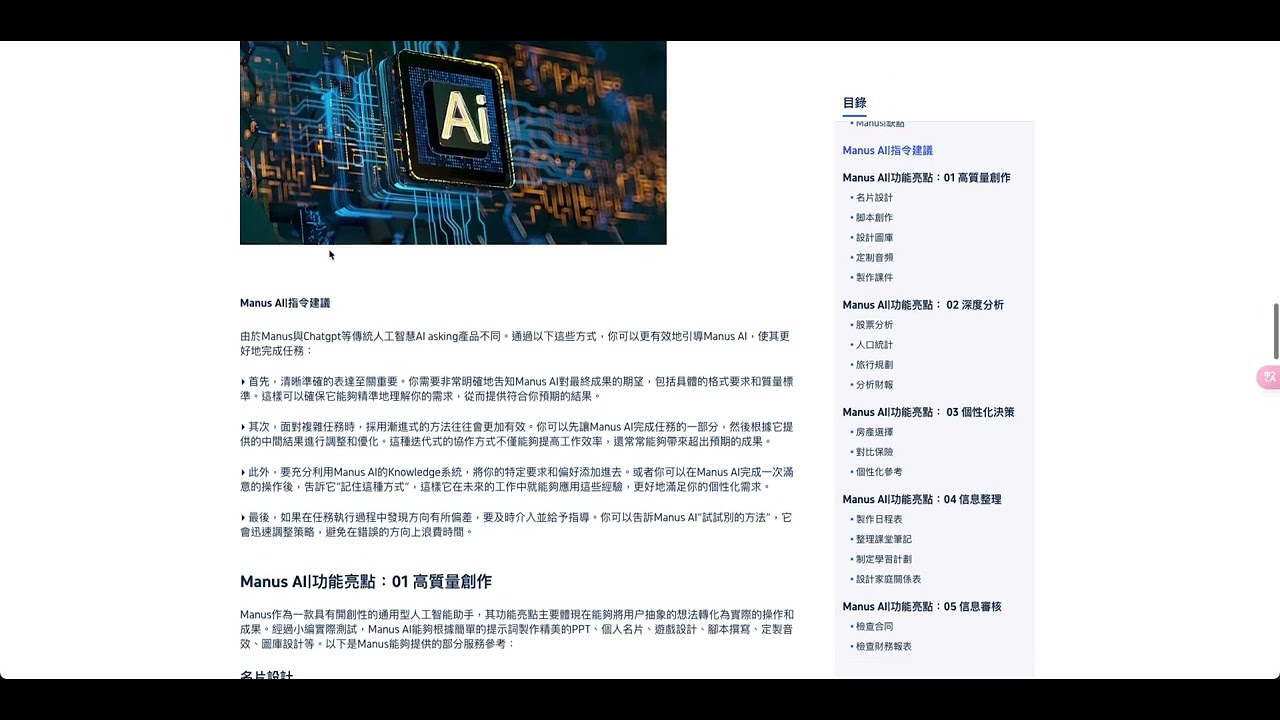
Task: Go to '定制音頻' contents entry
Action: tap(874, 258)
